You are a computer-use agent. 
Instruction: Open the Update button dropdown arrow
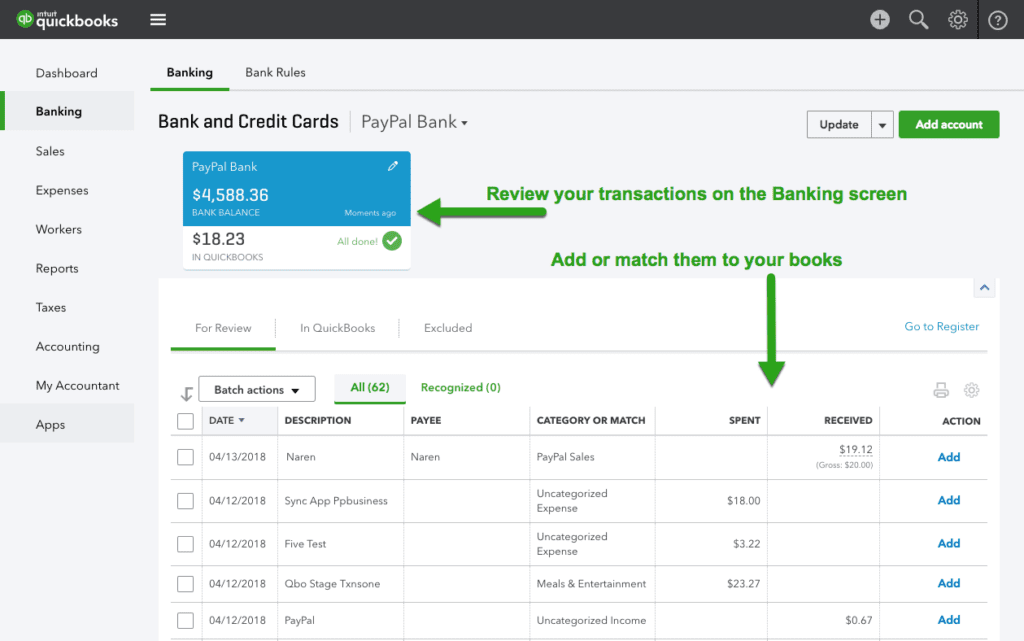[881, 124]
